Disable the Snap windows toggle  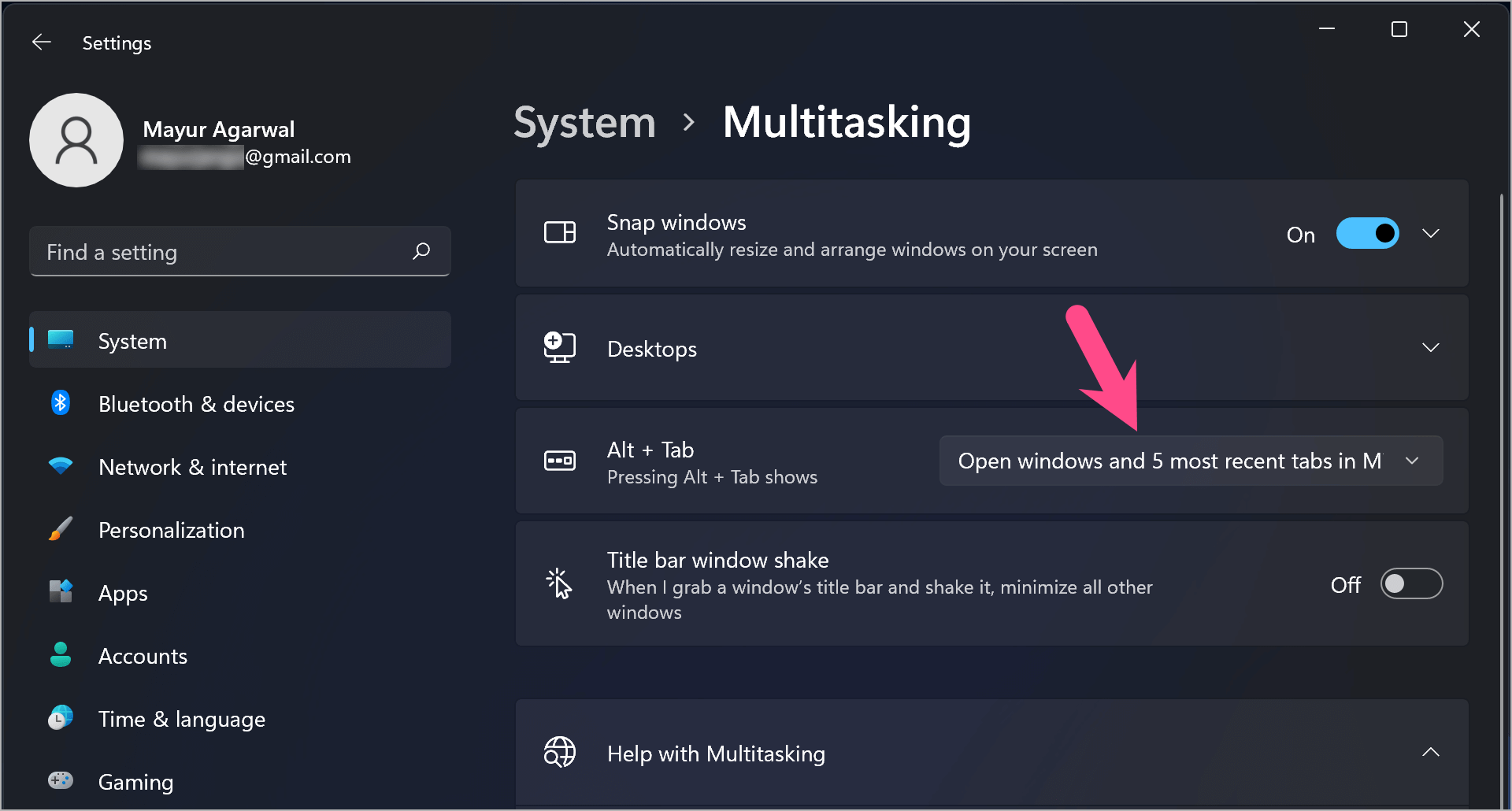(x=1367, y=233)
